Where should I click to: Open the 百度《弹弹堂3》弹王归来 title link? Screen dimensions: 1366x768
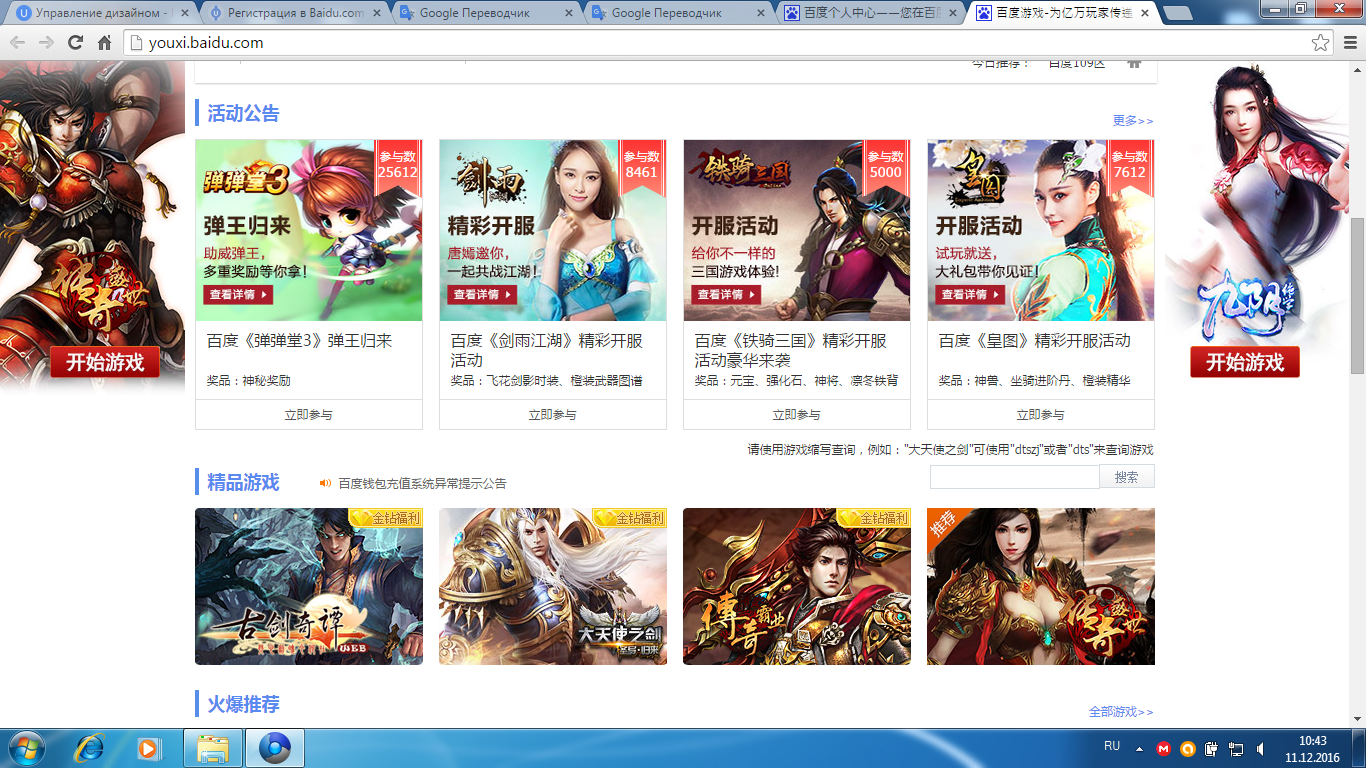pos(299,341)
